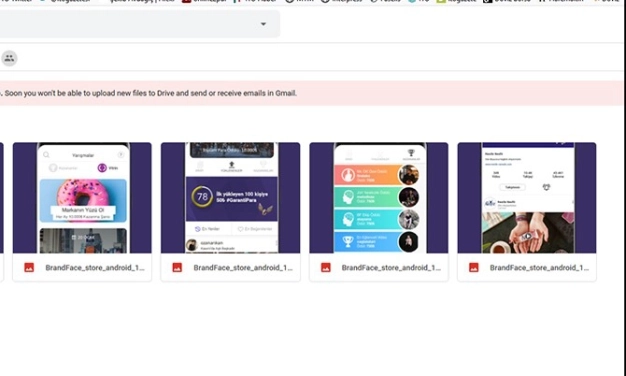Click the red image icon under the 78 badge thumbnail

coord(177,268)
